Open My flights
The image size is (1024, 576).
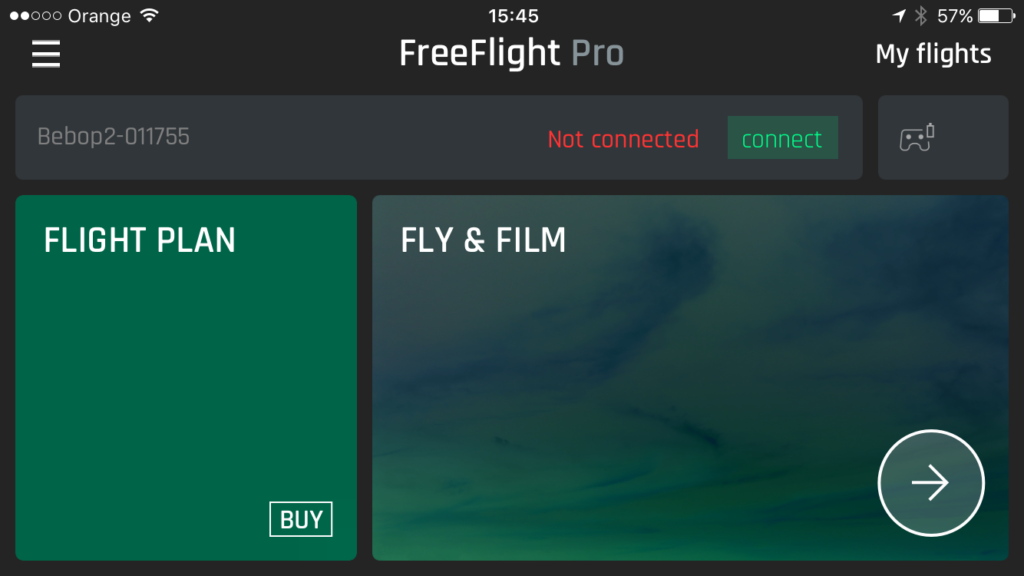click(x=933, y=54)
